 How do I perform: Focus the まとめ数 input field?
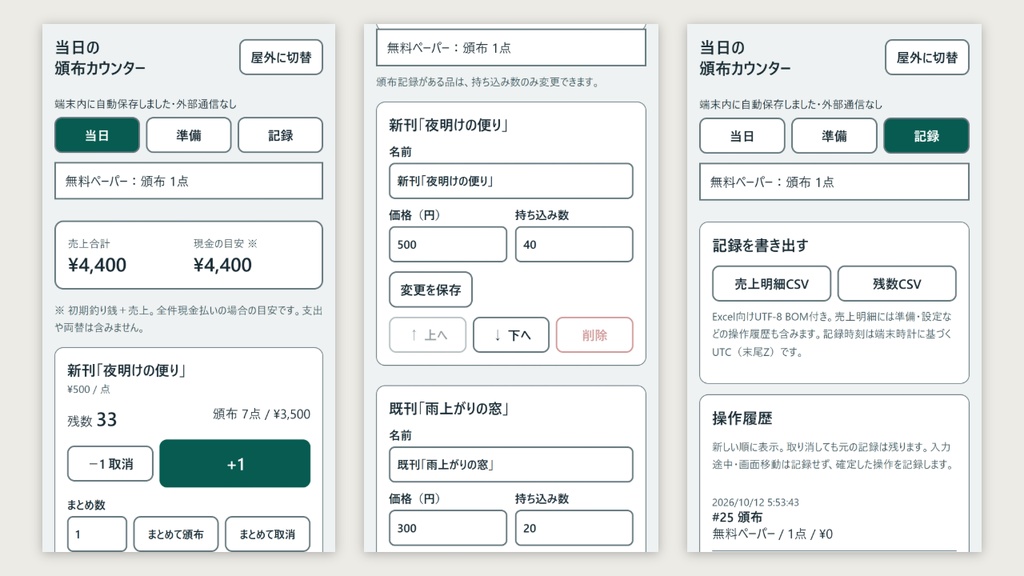97,534
